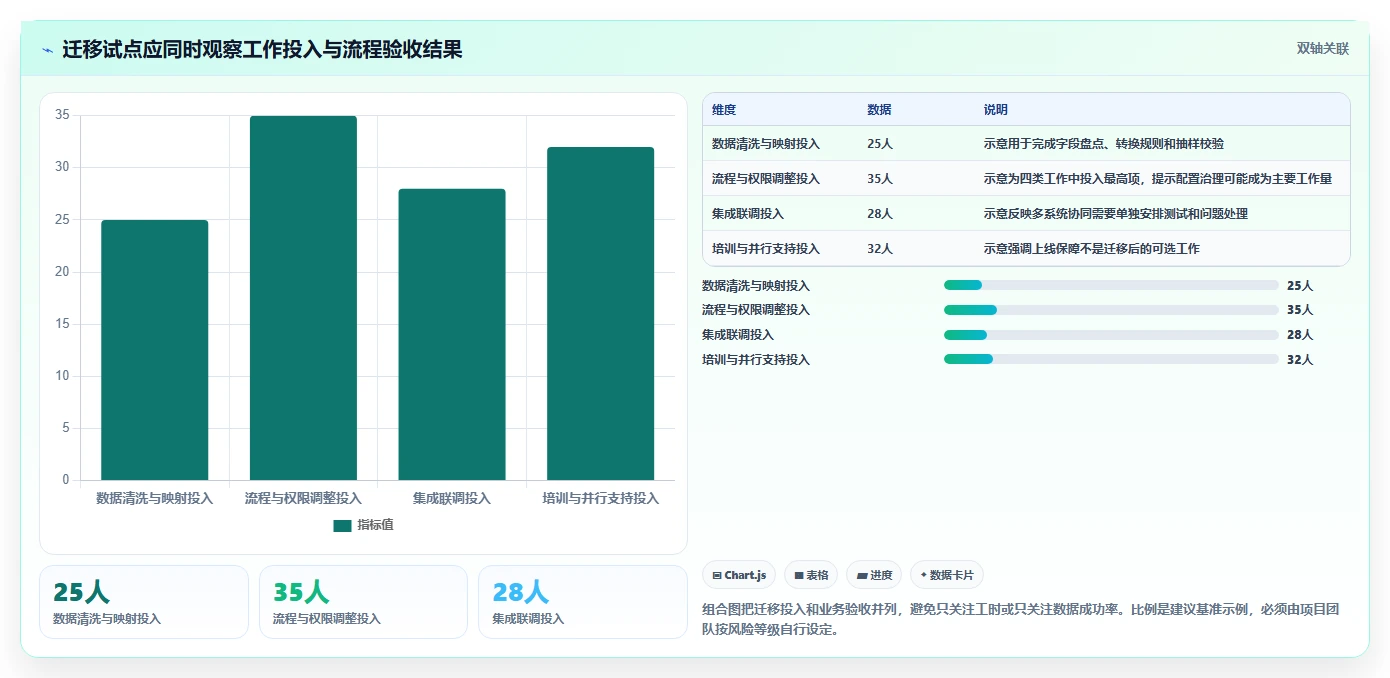
Task: Click x-axis label 集成联调投入
Action: (x=452, y=498)
